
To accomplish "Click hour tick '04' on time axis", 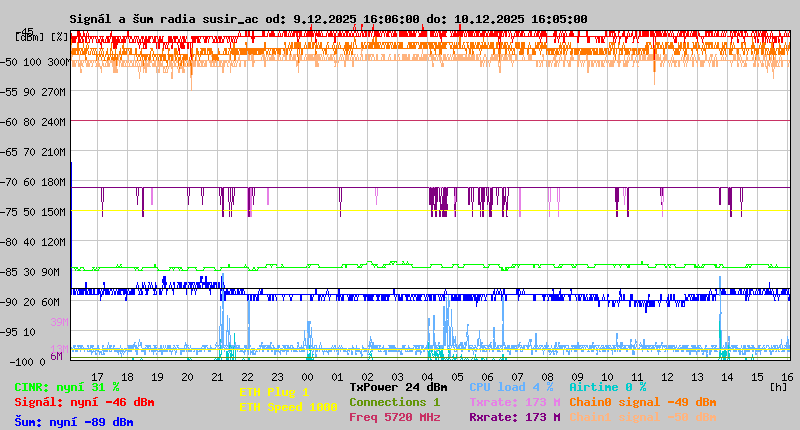I will point(427,377).
